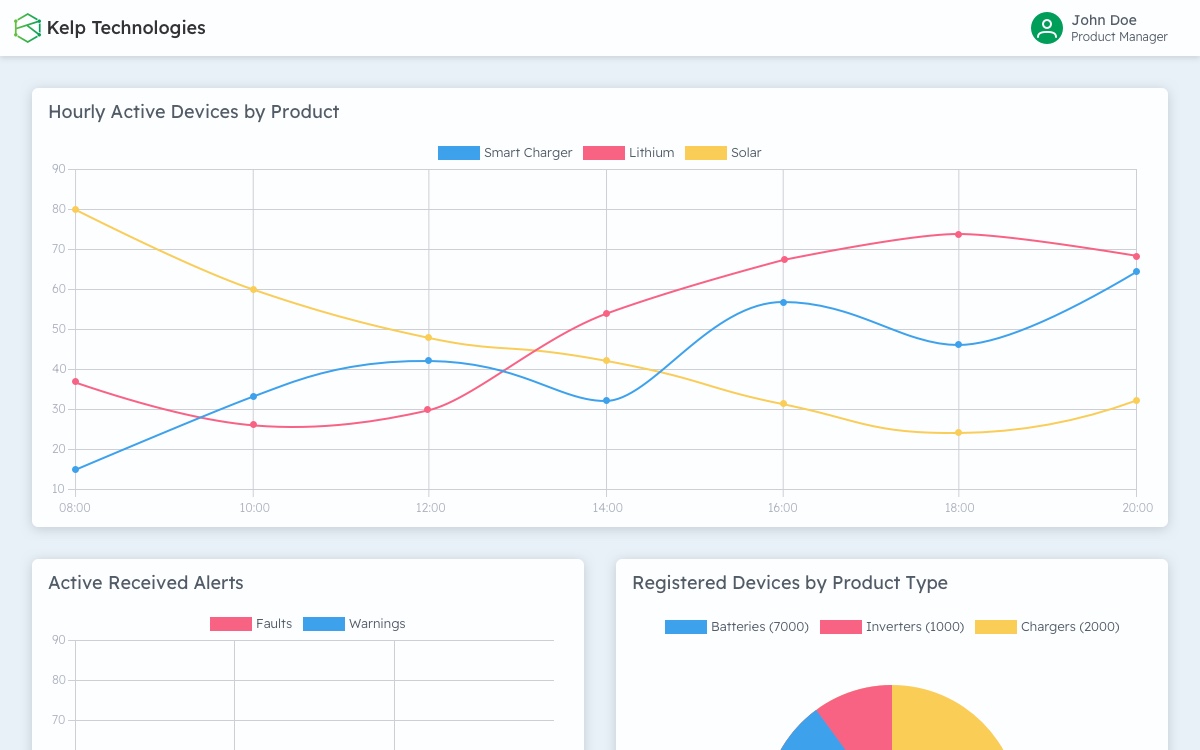Toggle the Smart Charger legend swatch
1200x750 pixels.
coord(459,153)
